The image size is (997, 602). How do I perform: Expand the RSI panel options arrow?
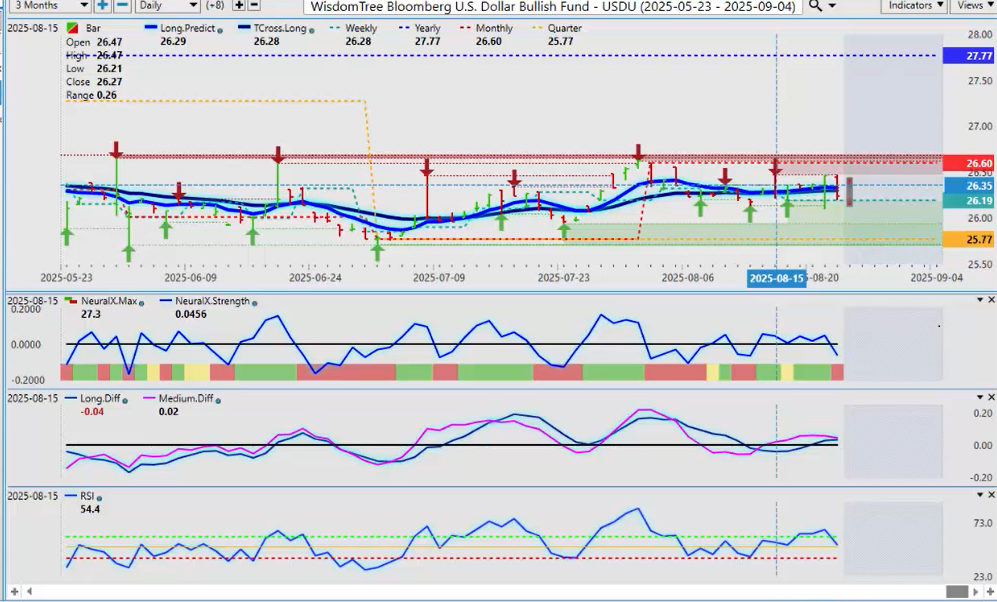[x=979, y=495]
